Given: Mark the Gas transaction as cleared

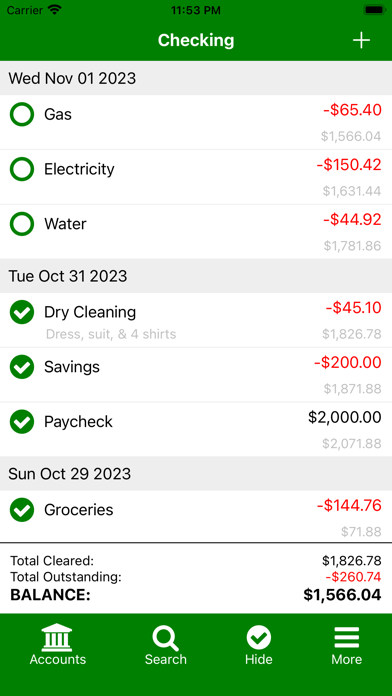Looking at the screenshot, I should tap(22, 115).
